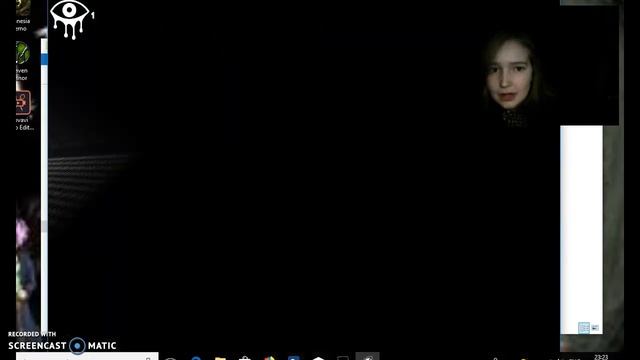Open the green round desktop shortcut icon
The image size is (640, 360).
tap(22, 53)
